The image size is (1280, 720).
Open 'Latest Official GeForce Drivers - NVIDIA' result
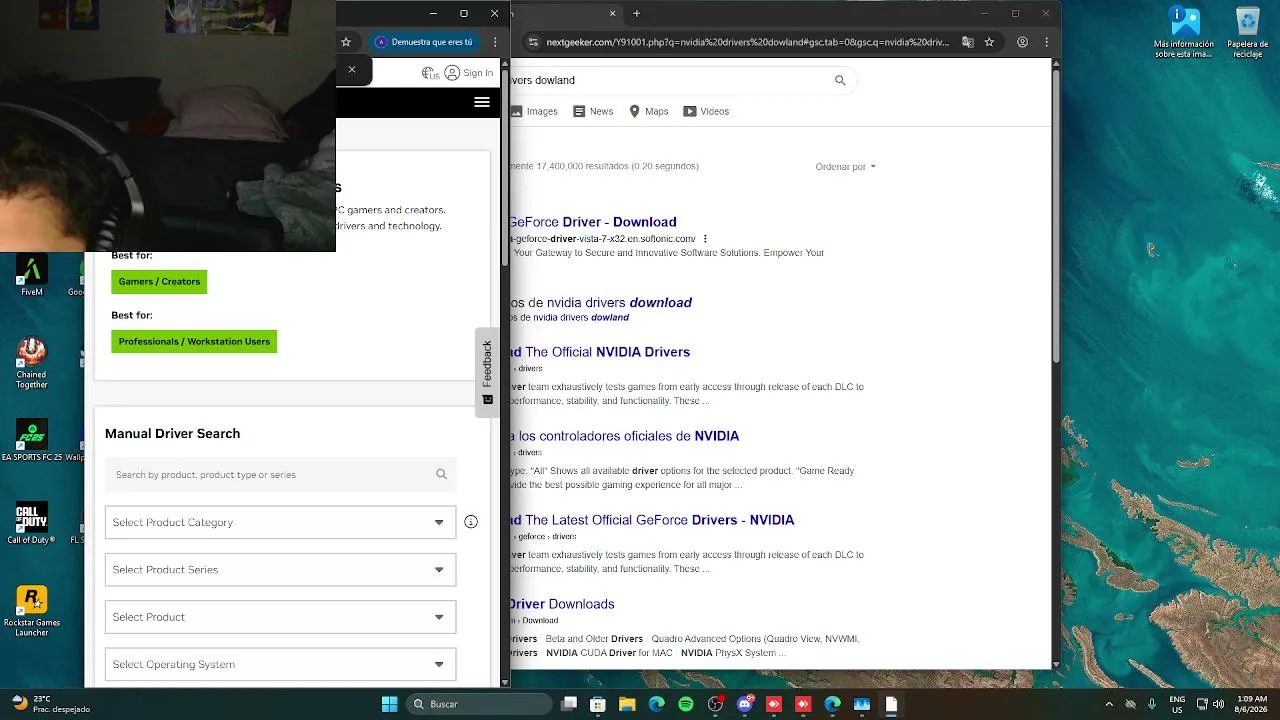click(x=652, y=520)
